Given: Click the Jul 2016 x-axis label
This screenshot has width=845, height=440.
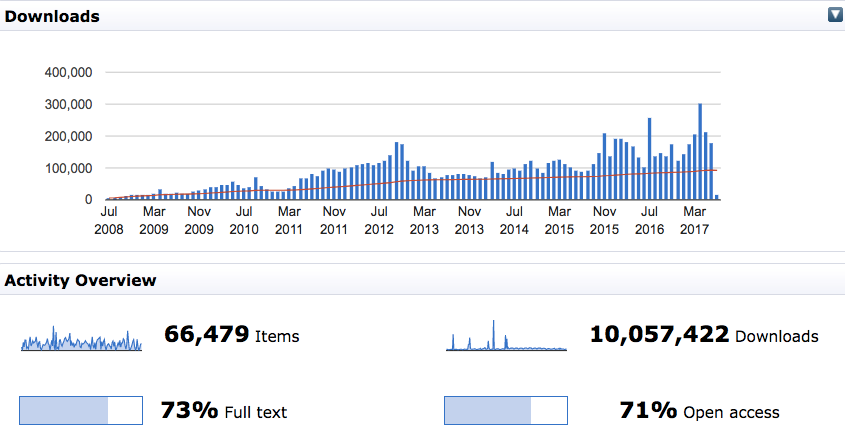Looking at the screenshot, I should coord(650,220).
